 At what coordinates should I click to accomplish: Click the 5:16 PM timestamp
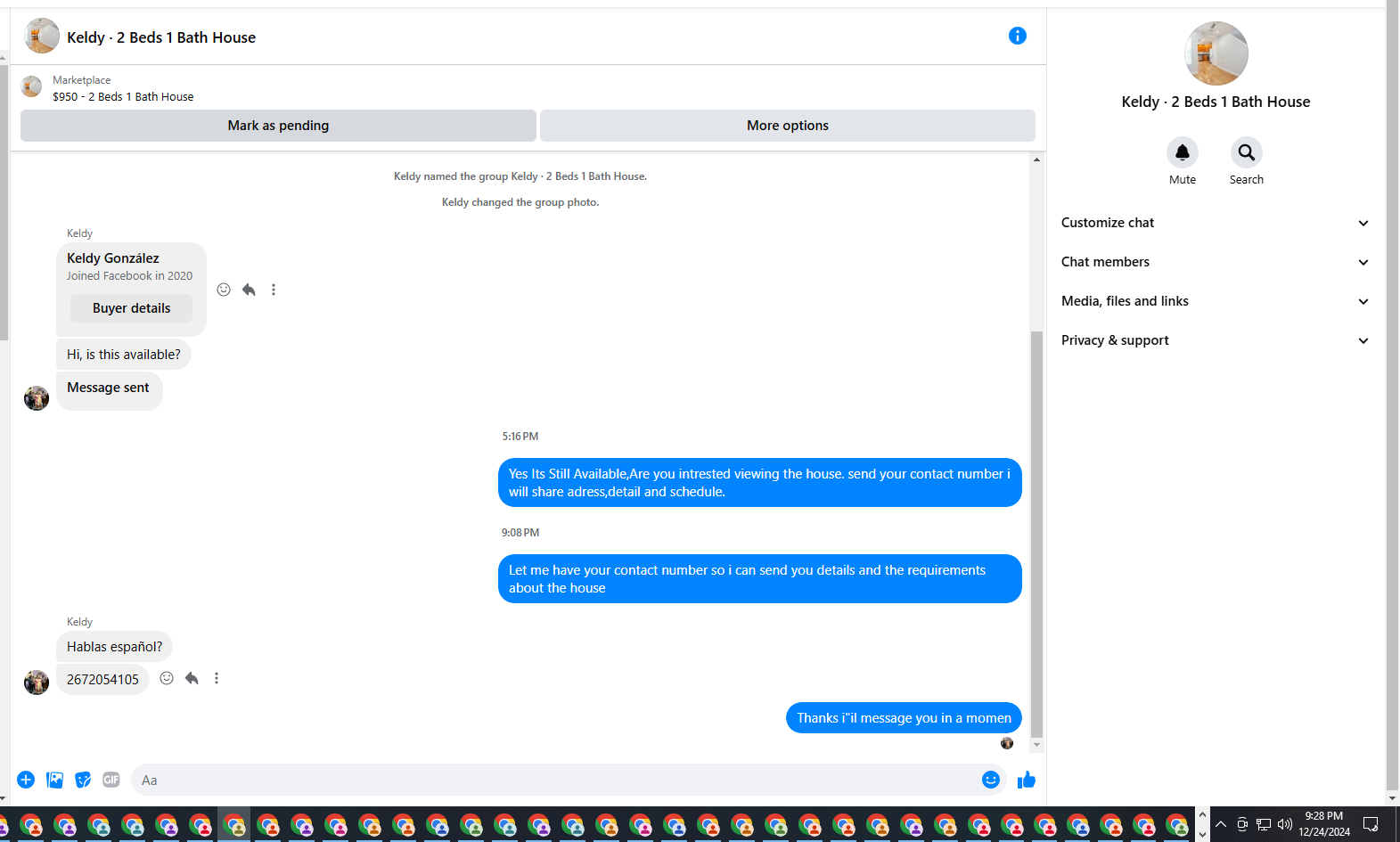click(520, 437)
